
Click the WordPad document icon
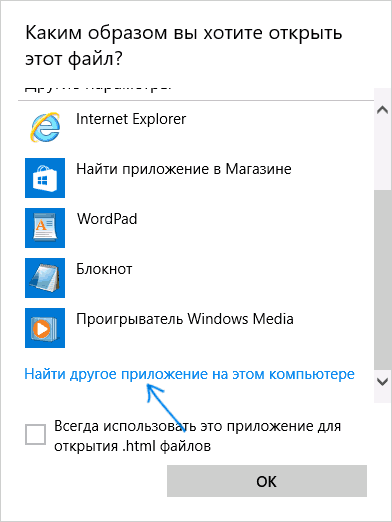(45, 228)
